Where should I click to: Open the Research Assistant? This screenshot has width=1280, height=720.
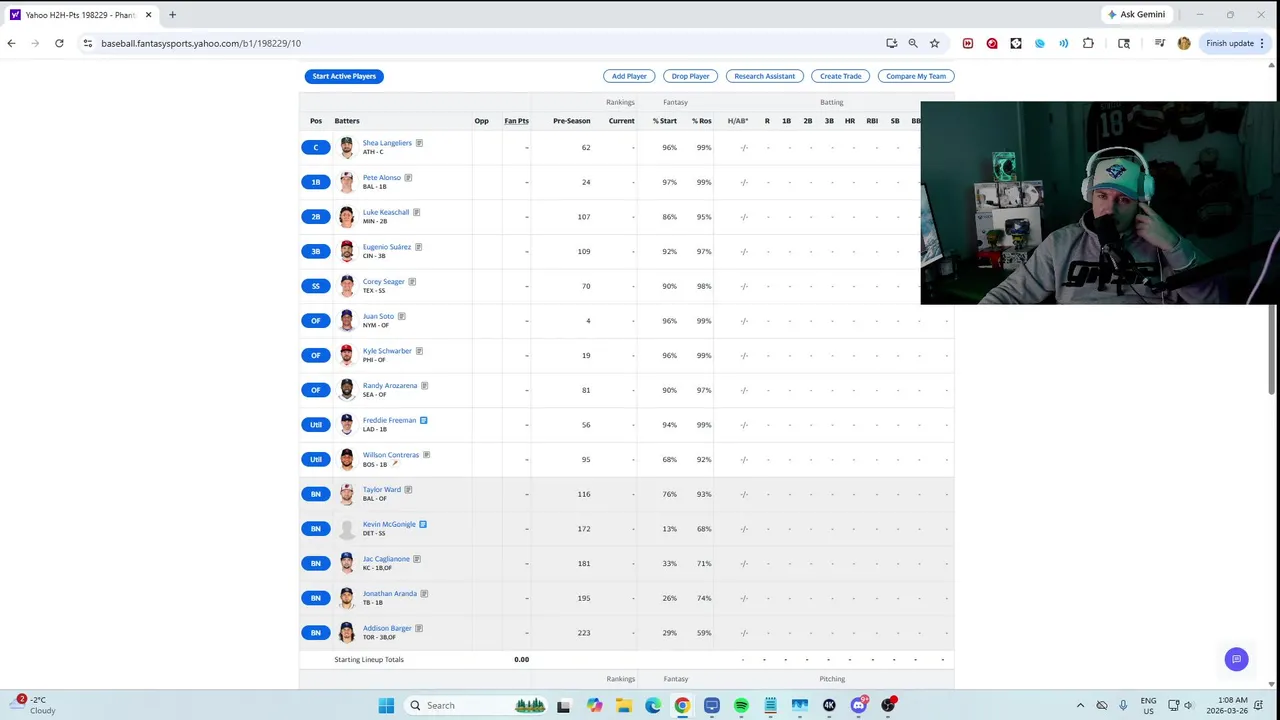pos(765,76)
